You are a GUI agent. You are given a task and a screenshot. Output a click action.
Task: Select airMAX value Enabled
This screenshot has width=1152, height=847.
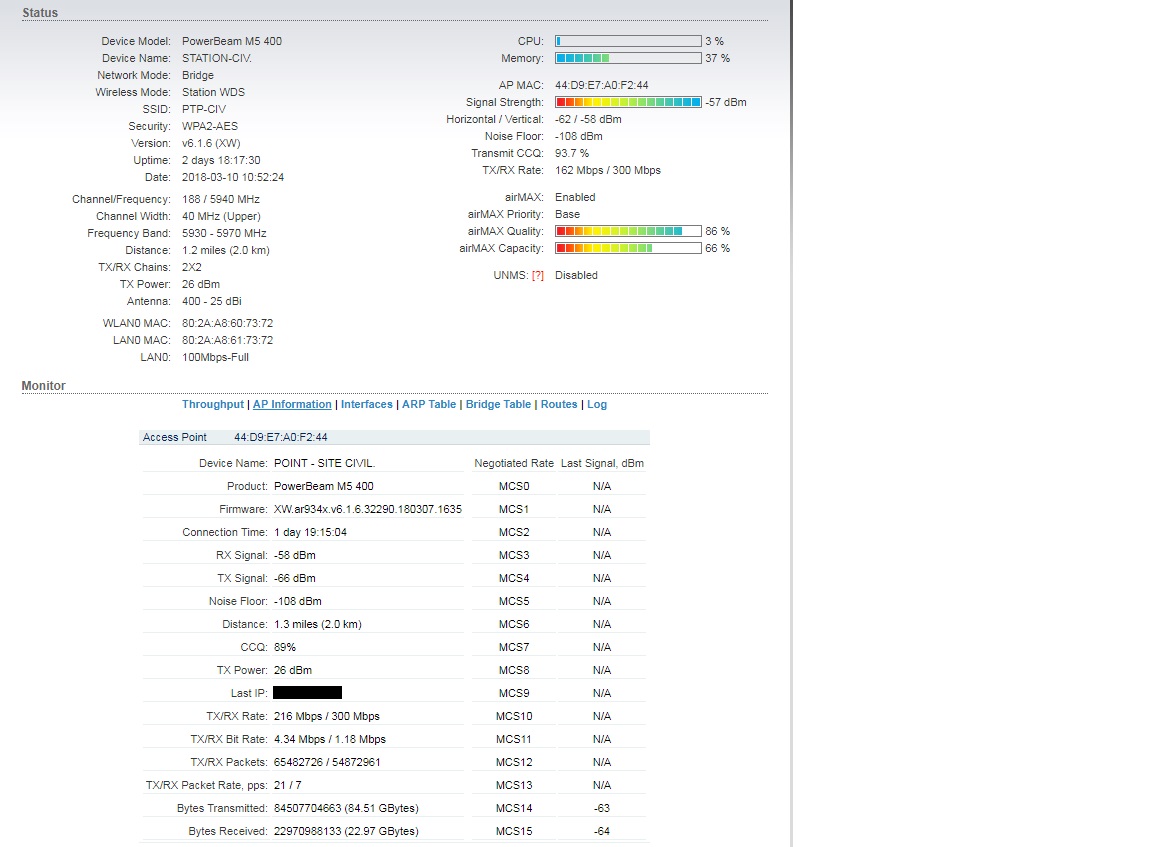coord(575,197)
